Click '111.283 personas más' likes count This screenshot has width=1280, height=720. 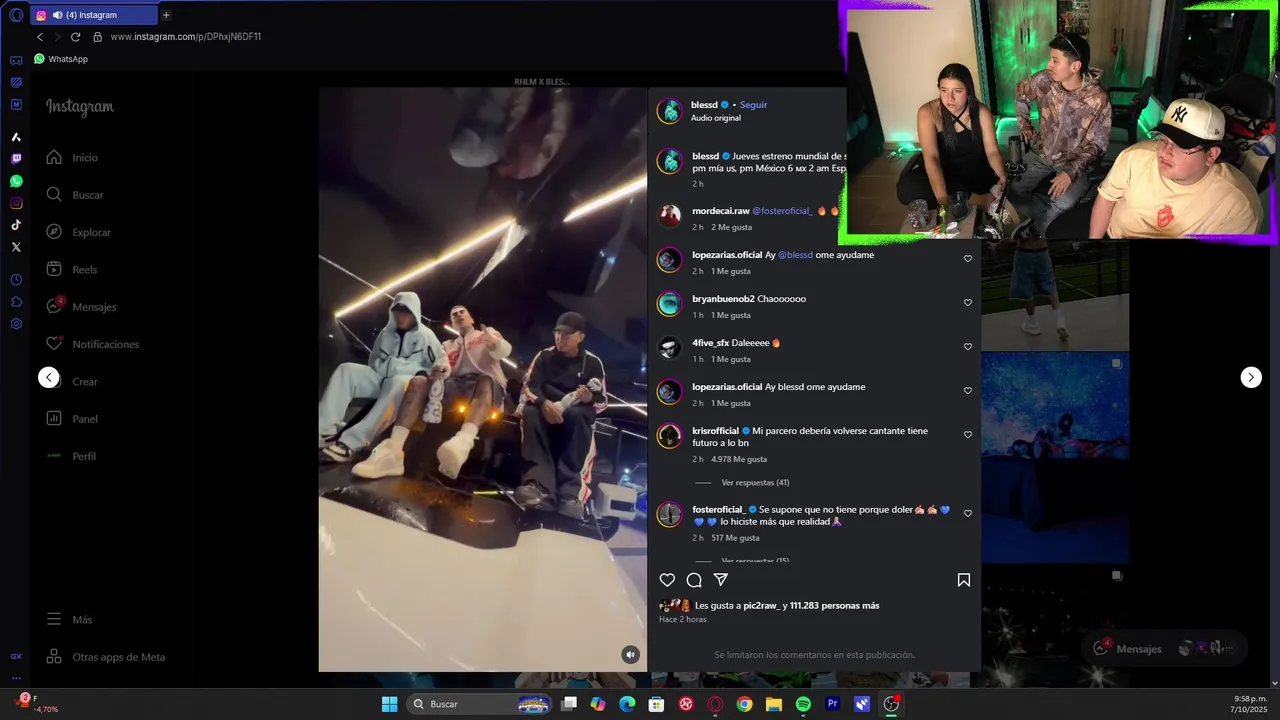coord(834,606)
